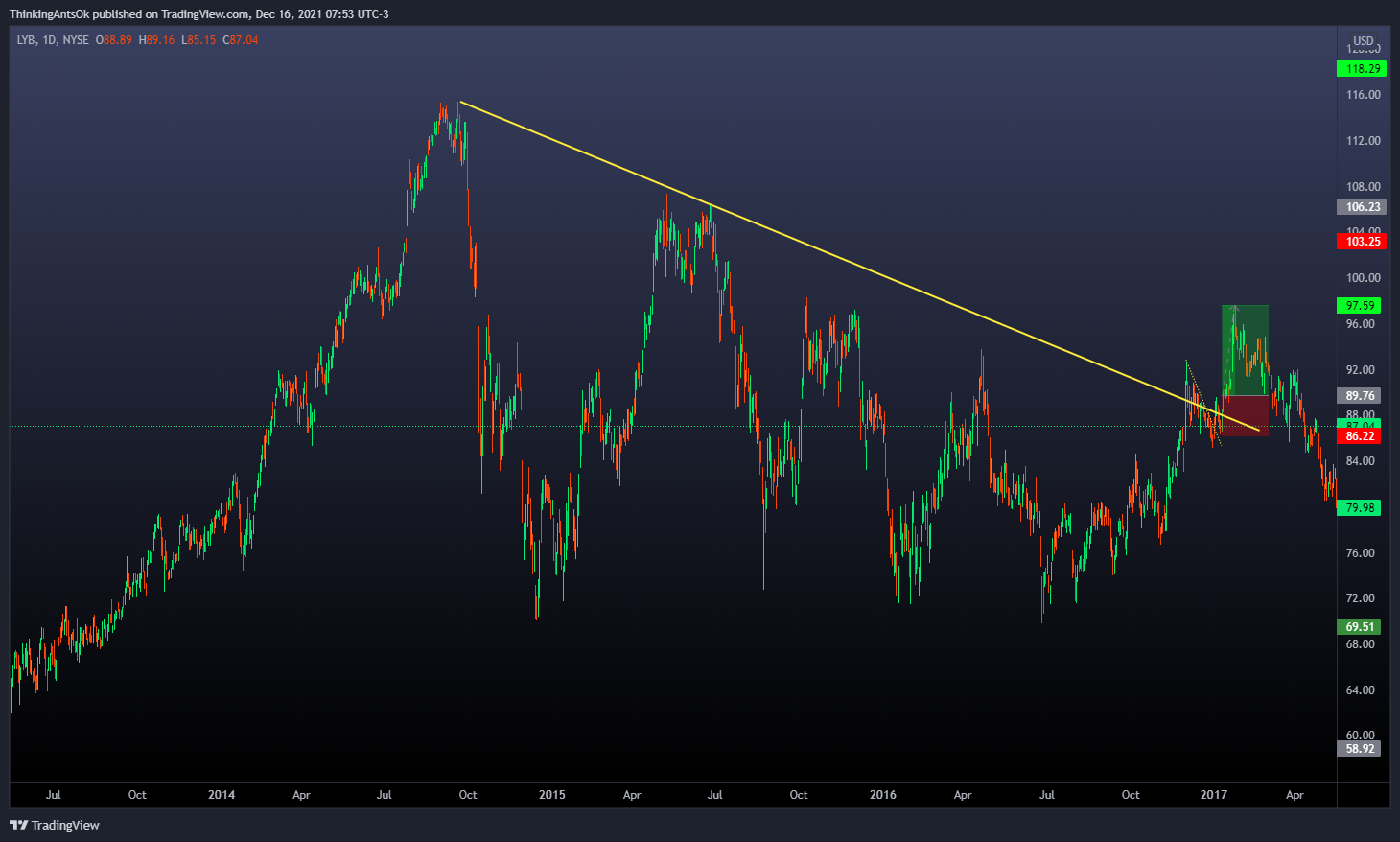Click the 106.23 gray price label

[x=1361, y=207]
